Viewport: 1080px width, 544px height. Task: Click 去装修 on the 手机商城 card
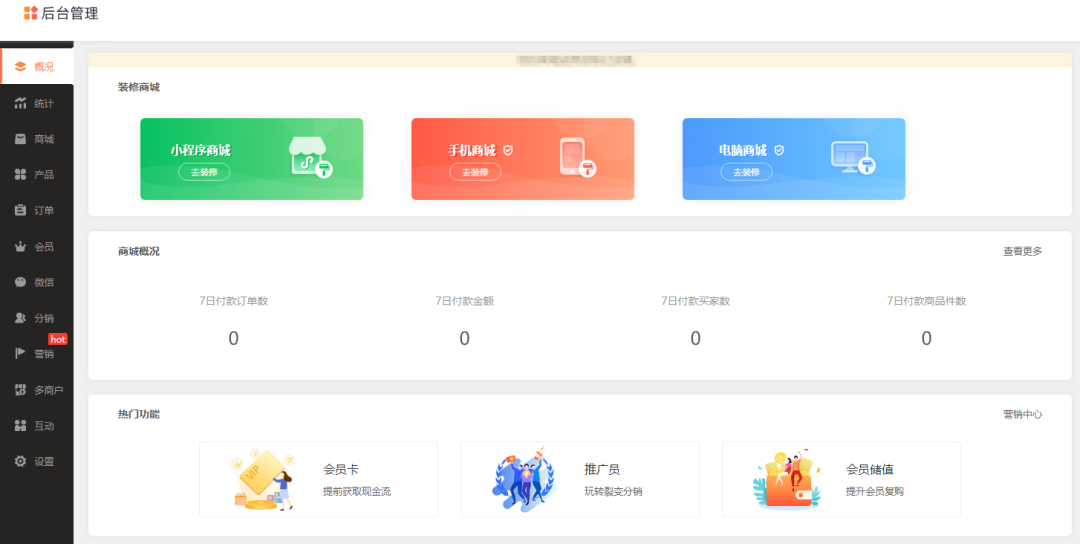click(475, 172)
